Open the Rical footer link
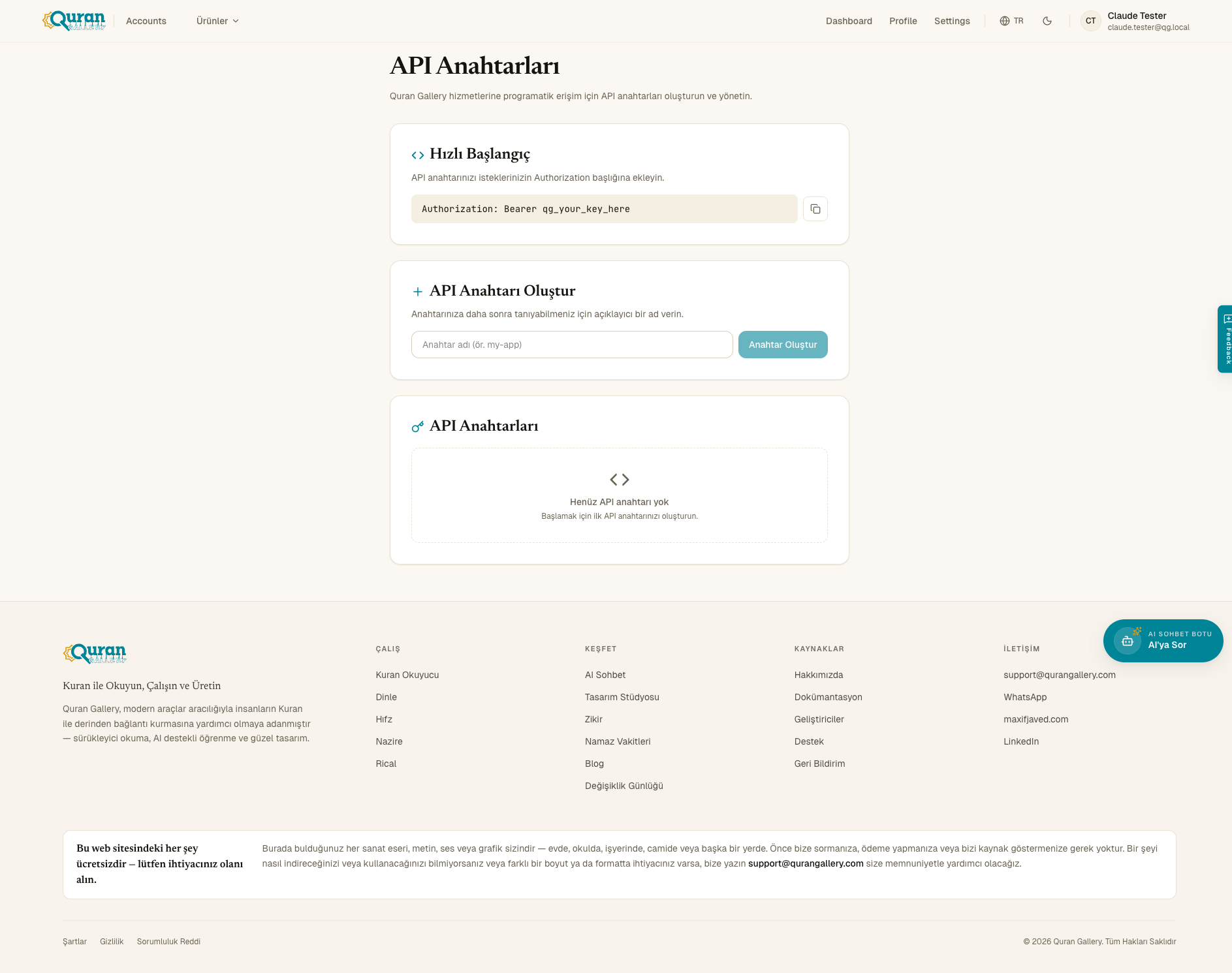The image size is (1232, 973). (x=386, y=764)
